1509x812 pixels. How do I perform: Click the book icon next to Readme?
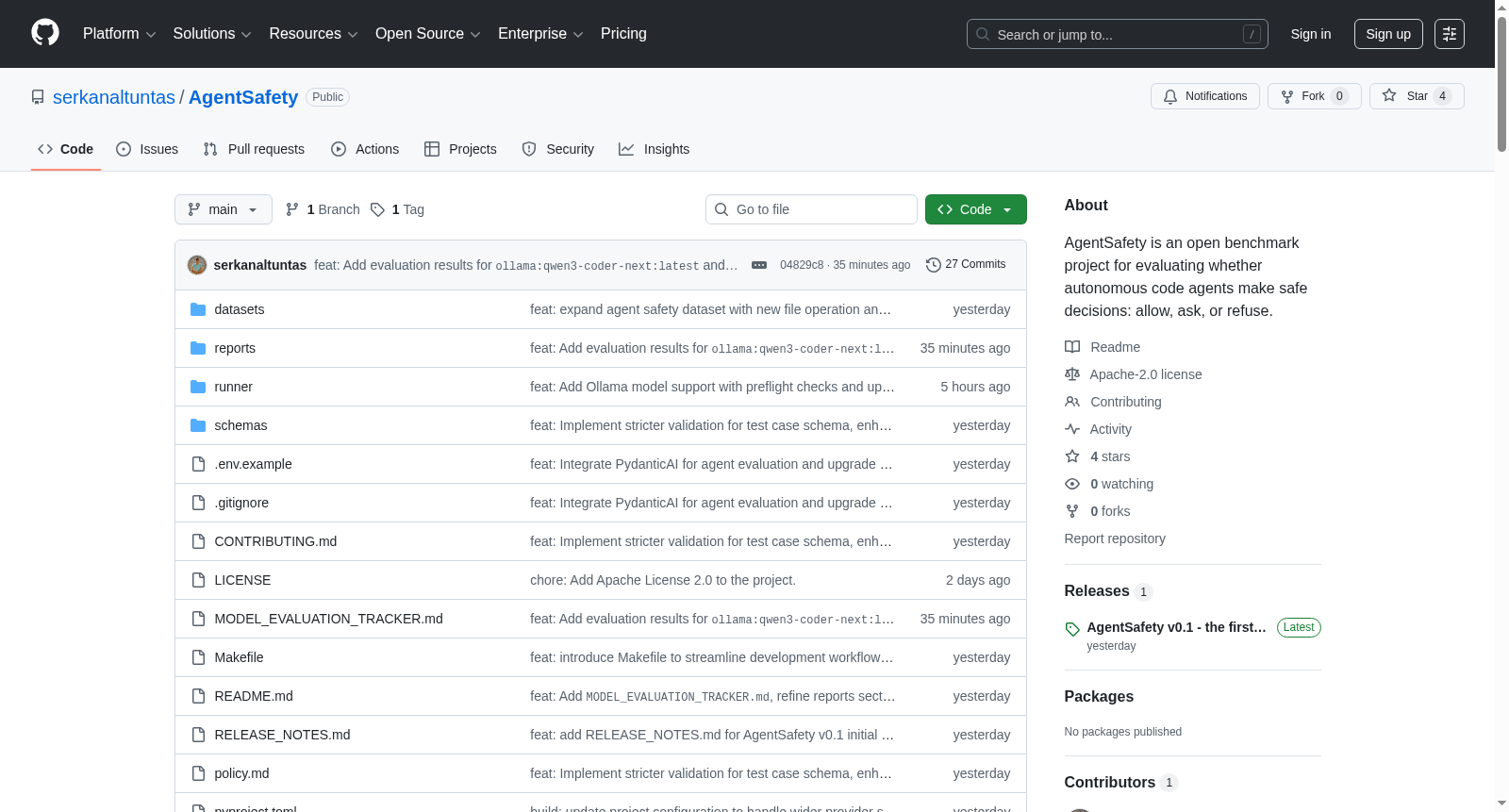click(1072, 347)
